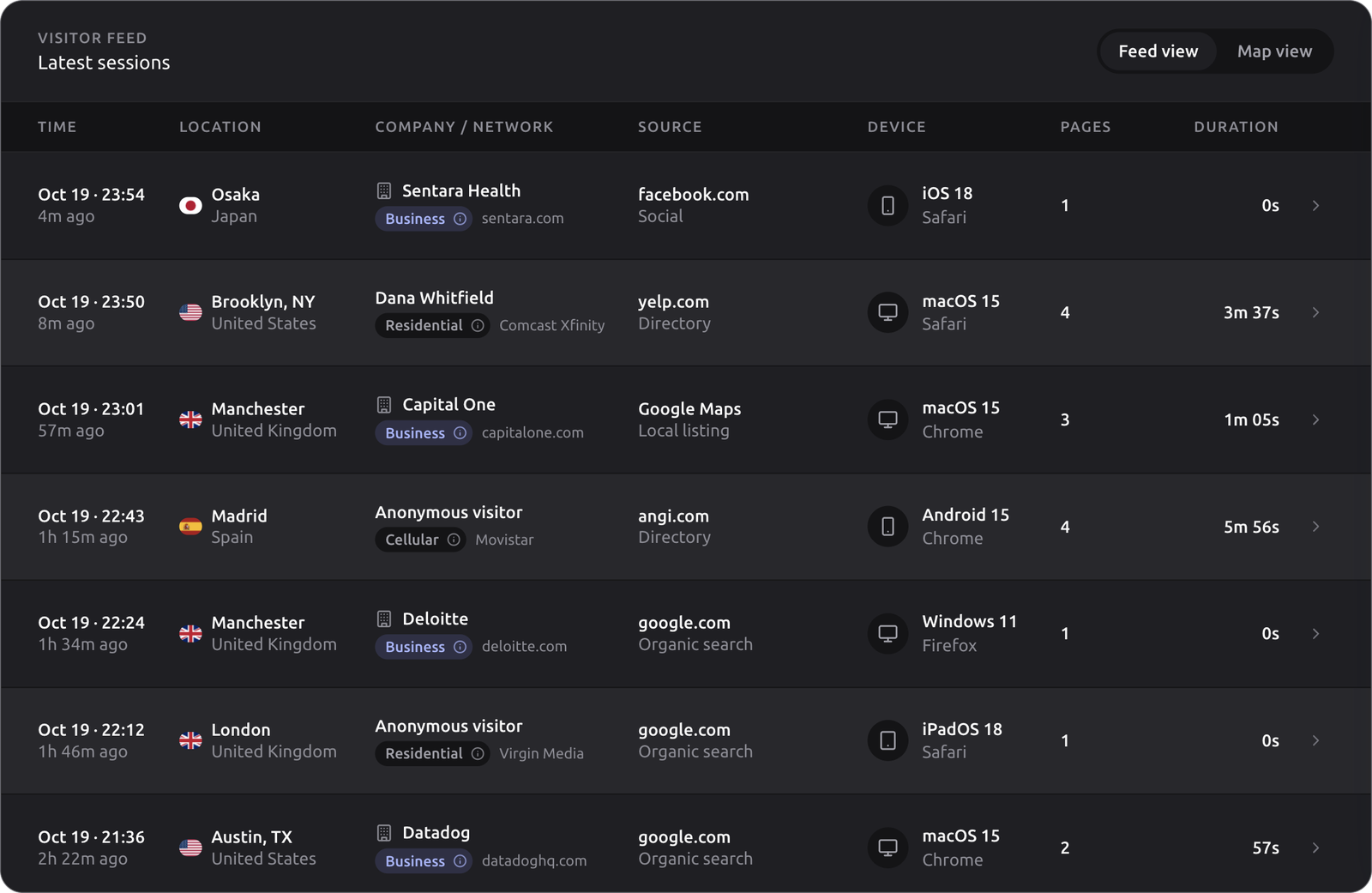
Task: Click the PAGES column header
Action: 1086,127
